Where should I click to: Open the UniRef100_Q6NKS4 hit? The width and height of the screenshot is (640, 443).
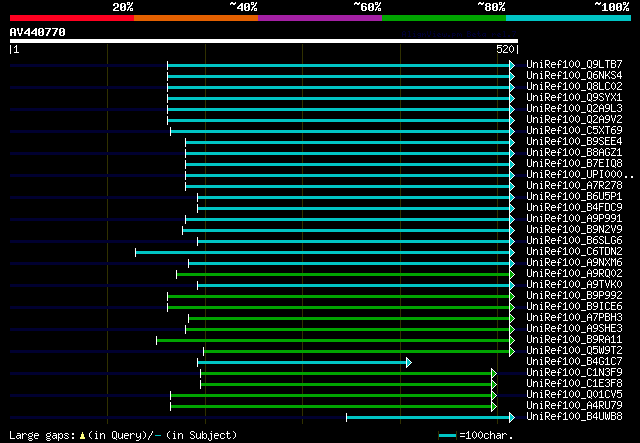tap(574, 76)
